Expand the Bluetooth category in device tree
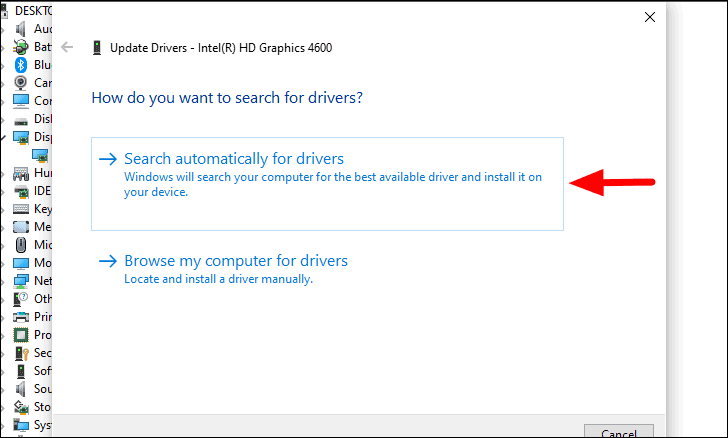Screen dimensions: 728x438 [3, 66]
